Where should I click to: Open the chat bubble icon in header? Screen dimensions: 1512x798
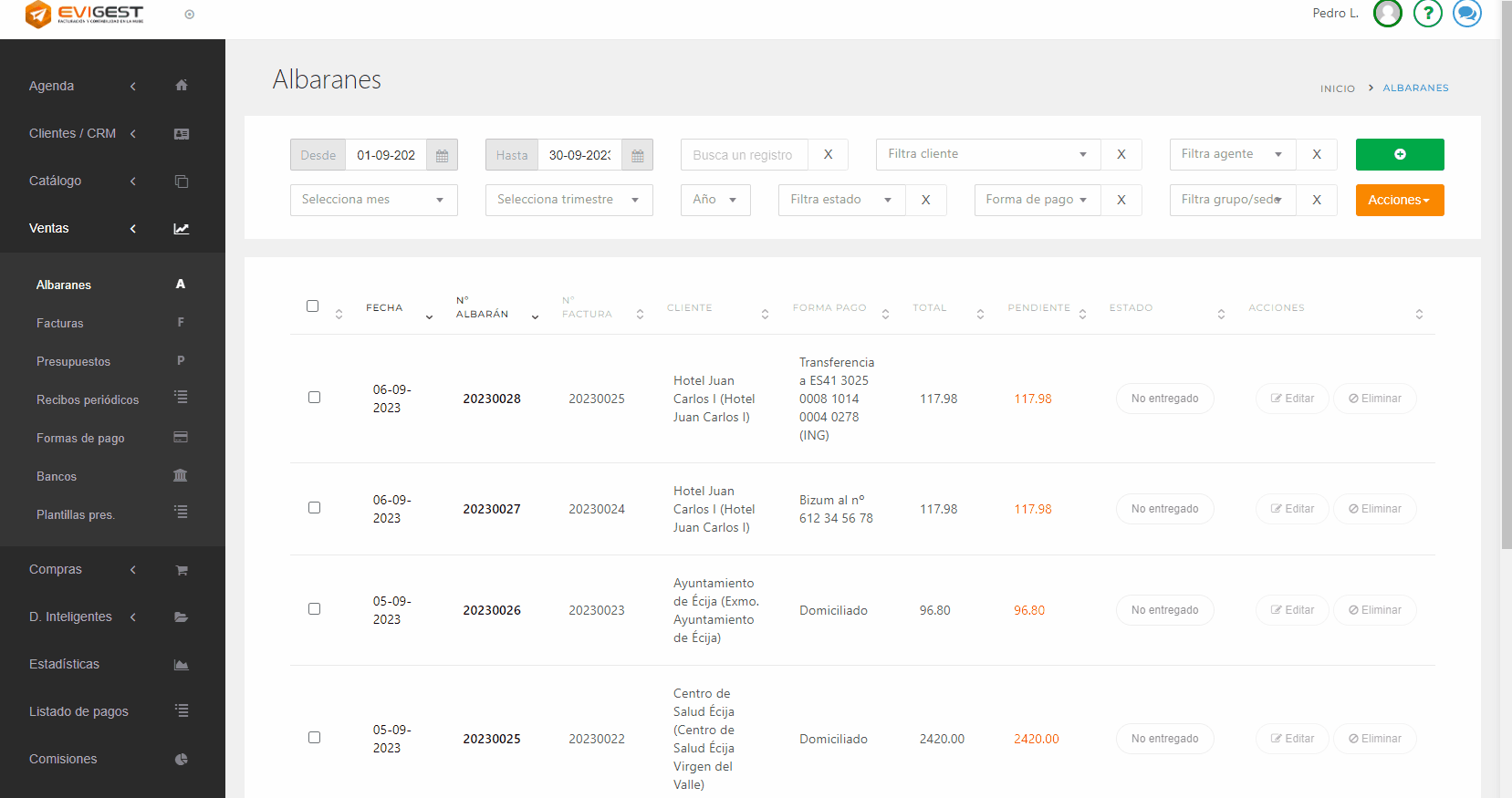pos(1466,14)
